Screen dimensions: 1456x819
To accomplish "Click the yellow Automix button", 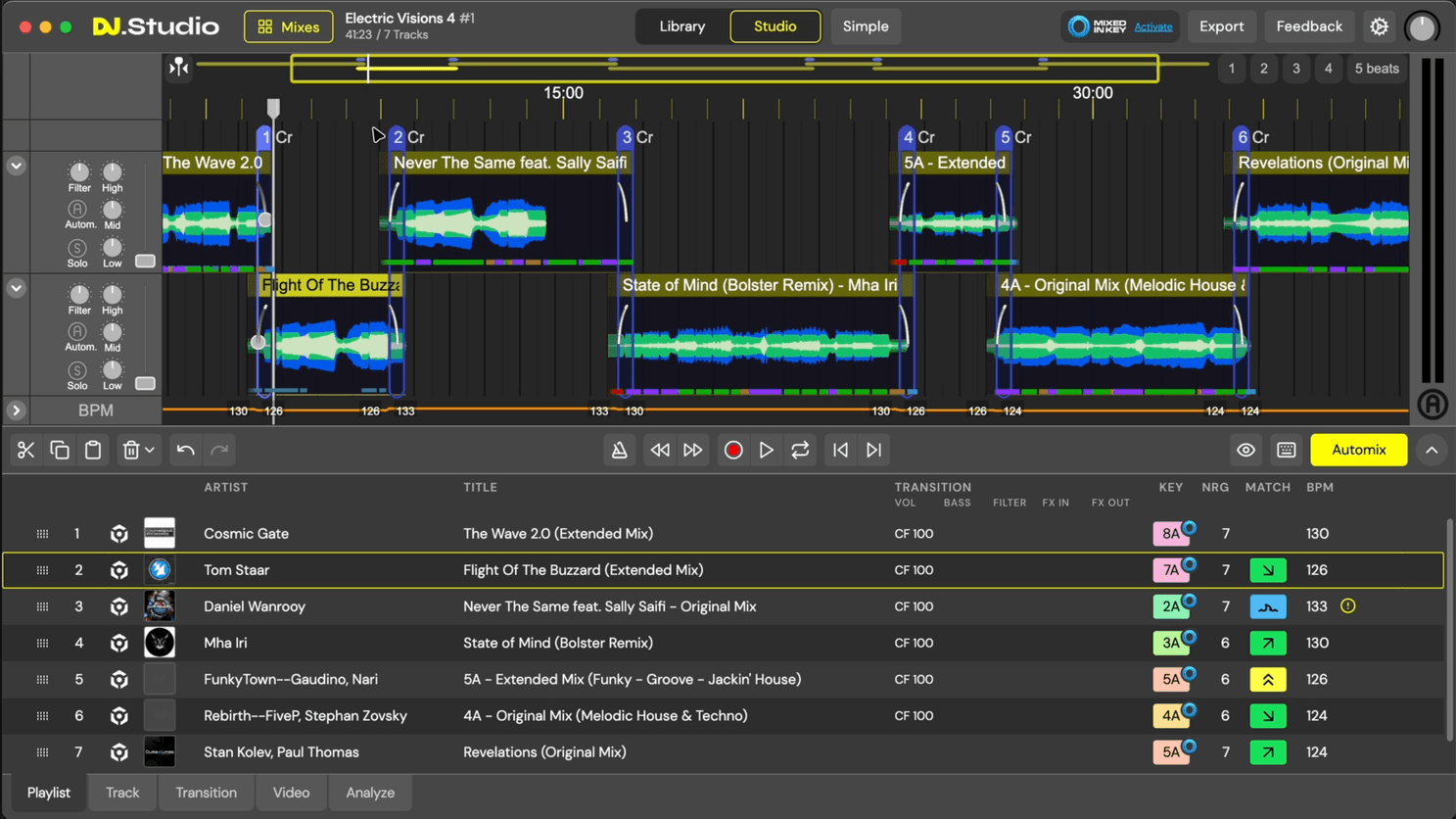I will pos(1358,450).
